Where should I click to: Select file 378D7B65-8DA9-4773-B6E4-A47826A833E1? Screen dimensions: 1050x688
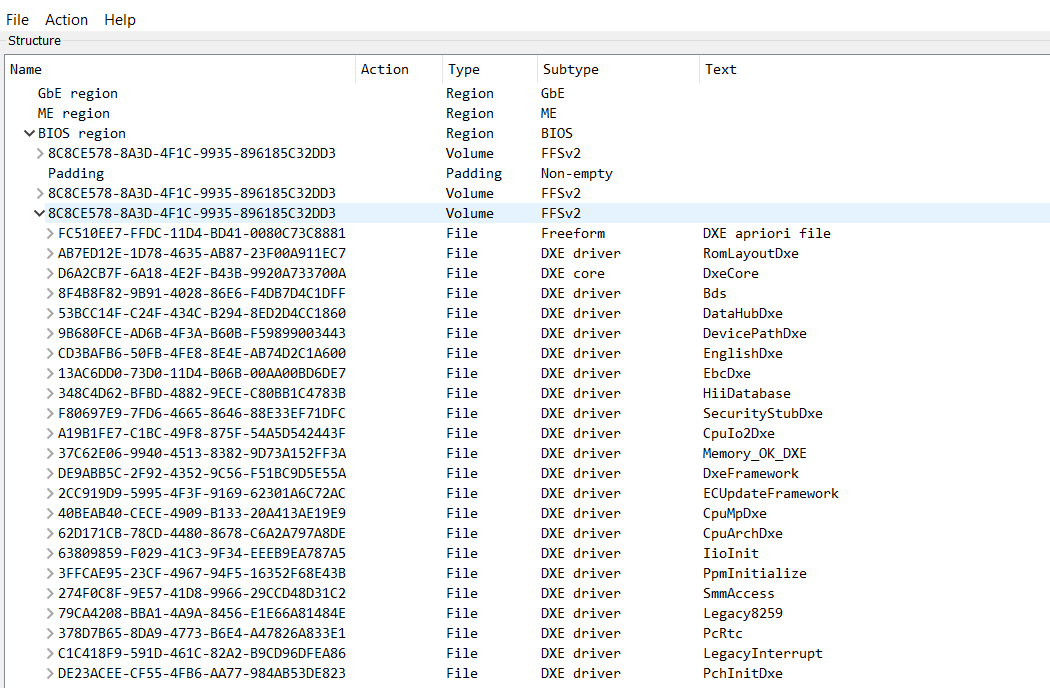point(202,633)
